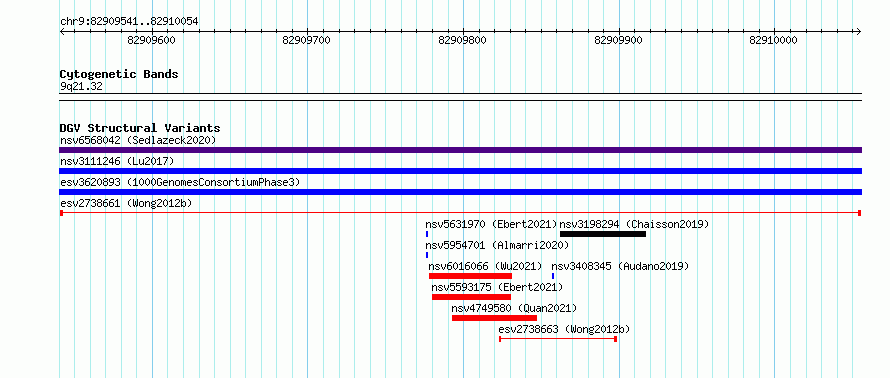Click the black nsv3198294 (Chaisson2019) bar
Screen dimensions: 890x378
coord(603,234)
